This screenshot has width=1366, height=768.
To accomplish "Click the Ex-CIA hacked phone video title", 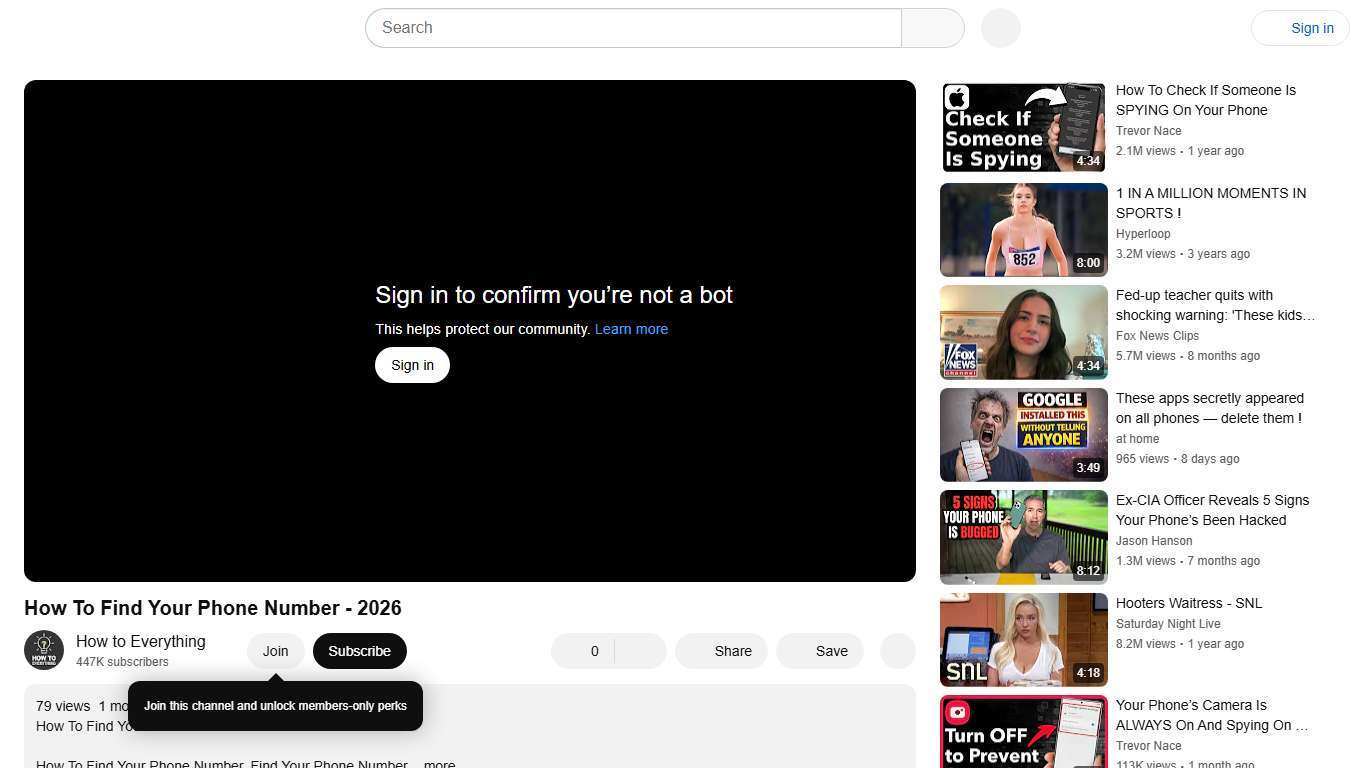I will (1212, 510).
